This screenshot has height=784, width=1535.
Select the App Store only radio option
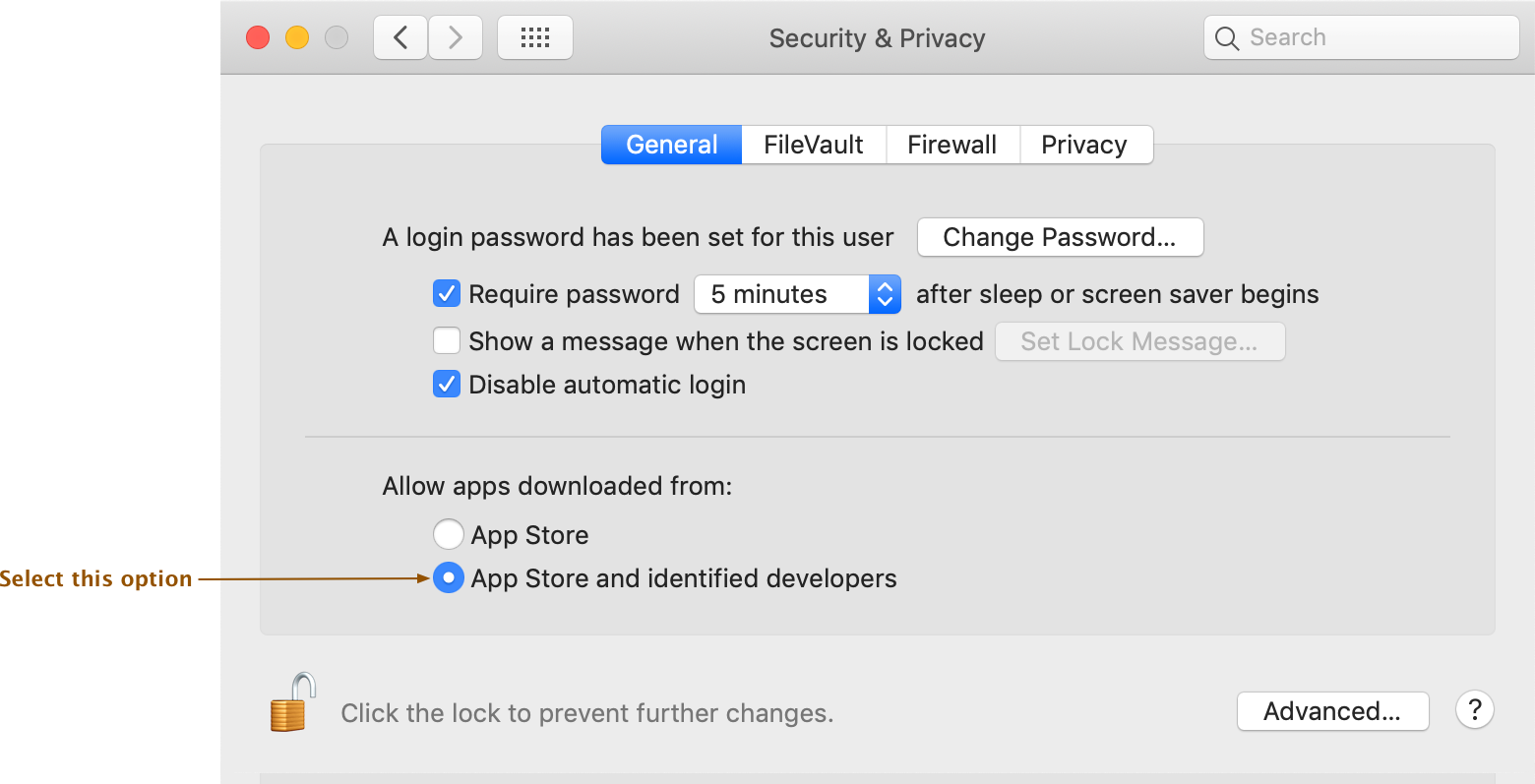point(449,535)
